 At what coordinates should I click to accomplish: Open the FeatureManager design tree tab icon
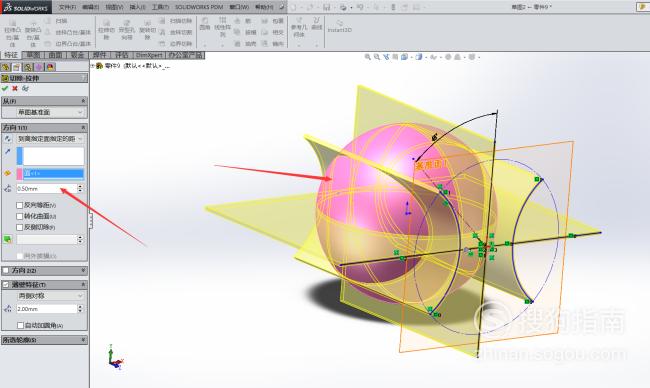(5, 67)
